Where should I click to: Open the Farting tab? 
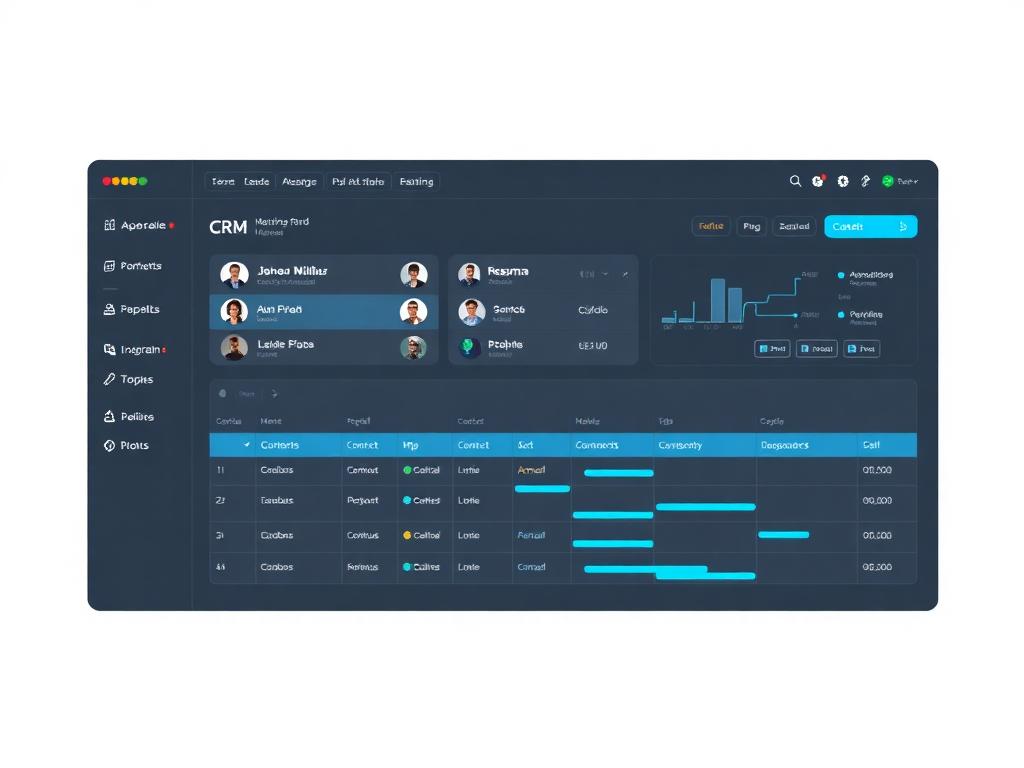point(417,182)
